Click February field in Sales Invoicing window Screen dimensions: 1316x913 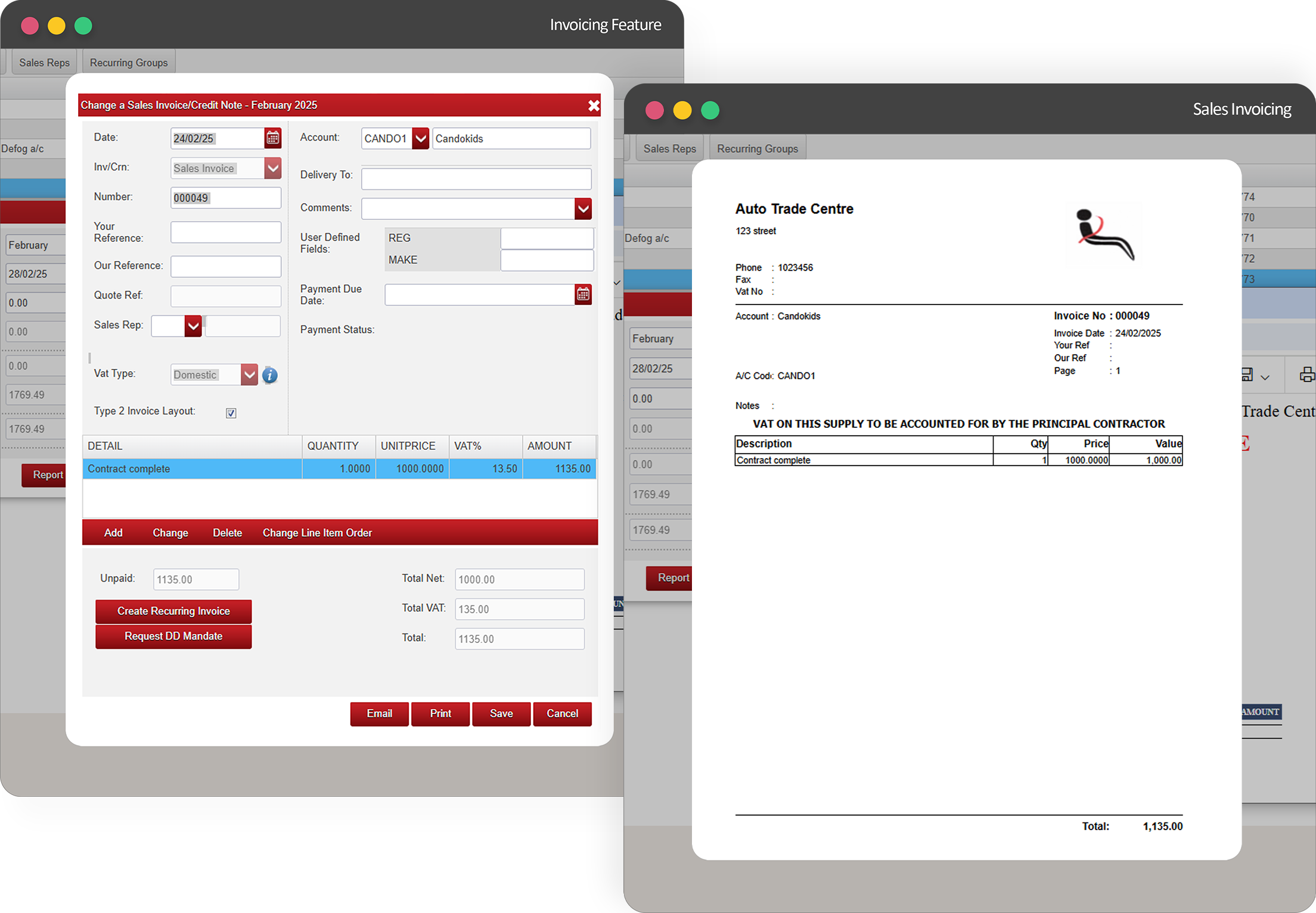pos(660,339)
